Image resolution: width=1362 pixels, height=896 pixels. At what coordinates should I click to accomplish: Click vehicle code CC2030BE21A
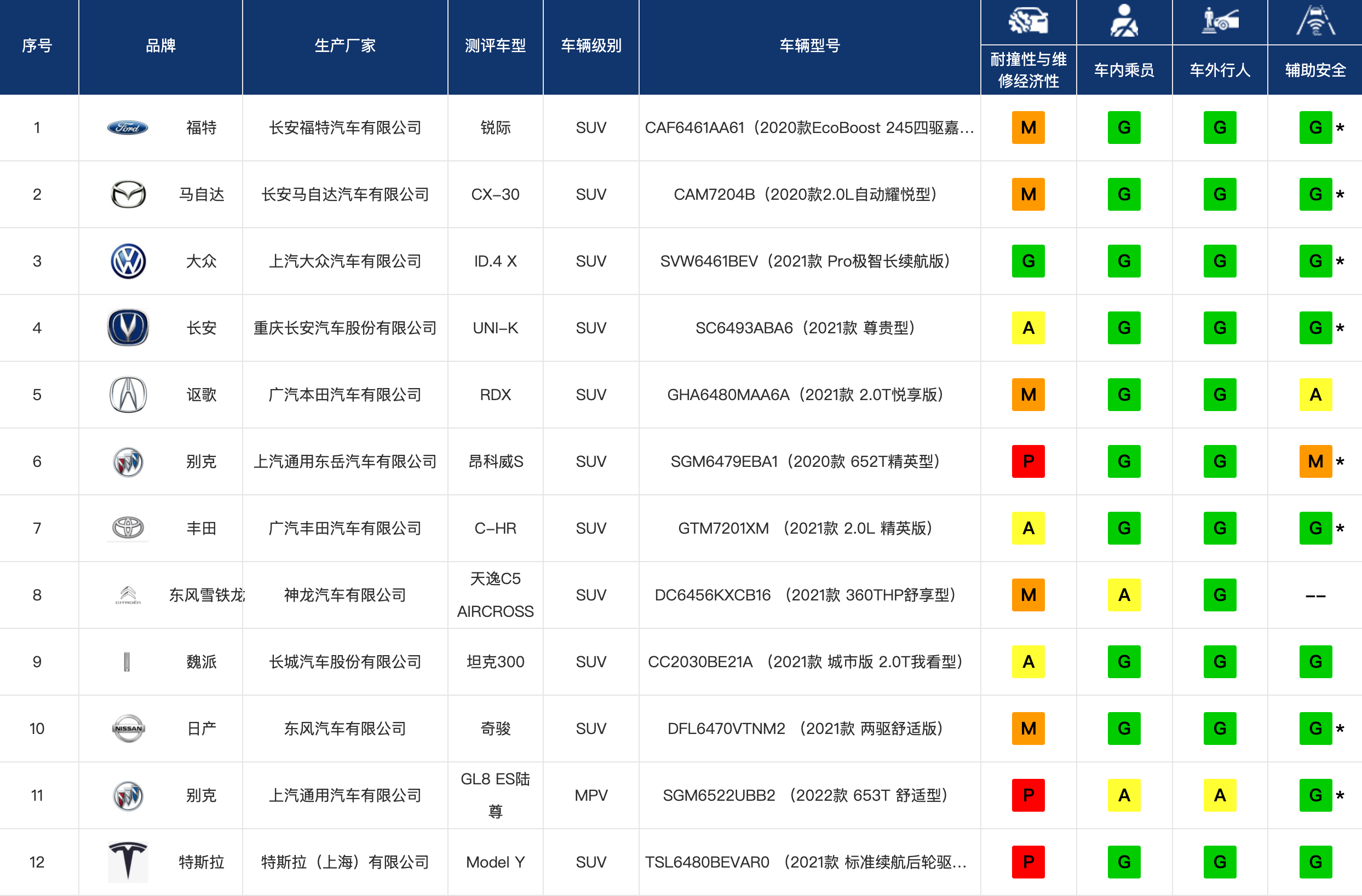coord(699,662)
